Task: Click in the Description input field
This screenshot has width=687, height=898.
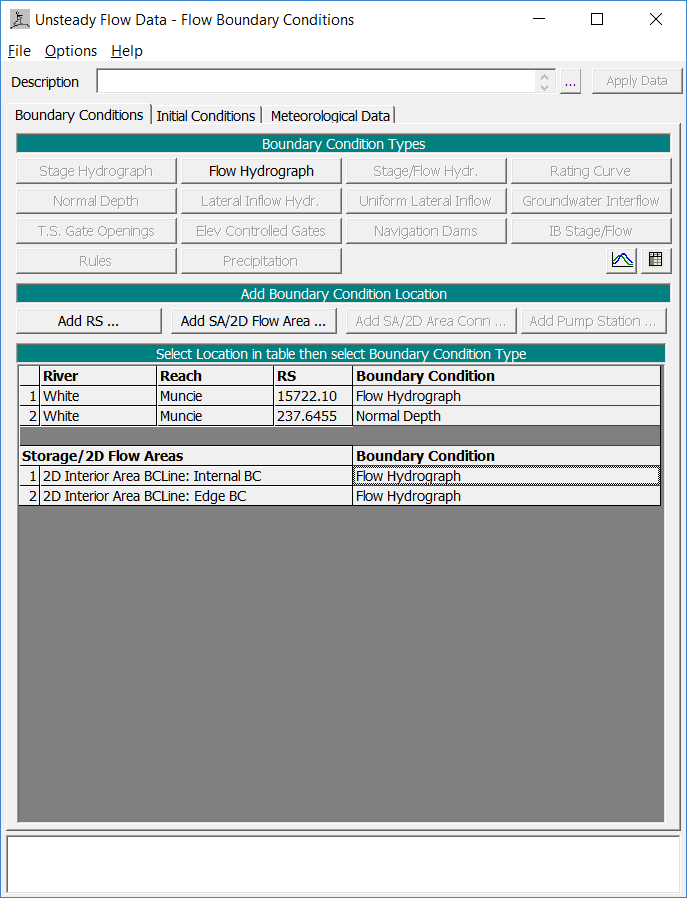Action: click(317, 81)
